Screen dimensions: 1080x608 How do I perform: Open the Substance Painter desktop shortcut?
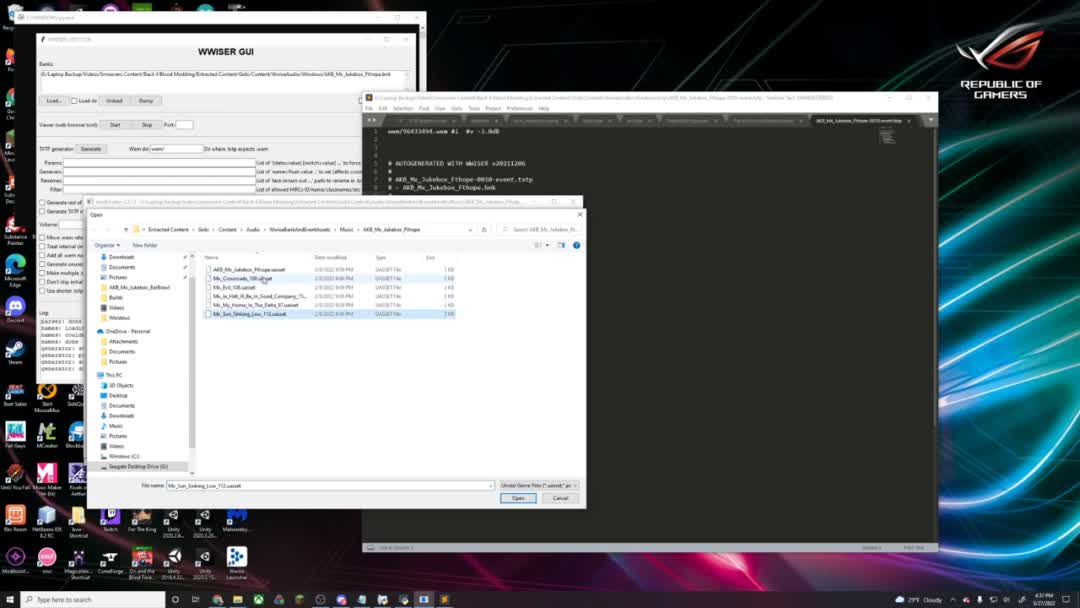click(15, 231)
